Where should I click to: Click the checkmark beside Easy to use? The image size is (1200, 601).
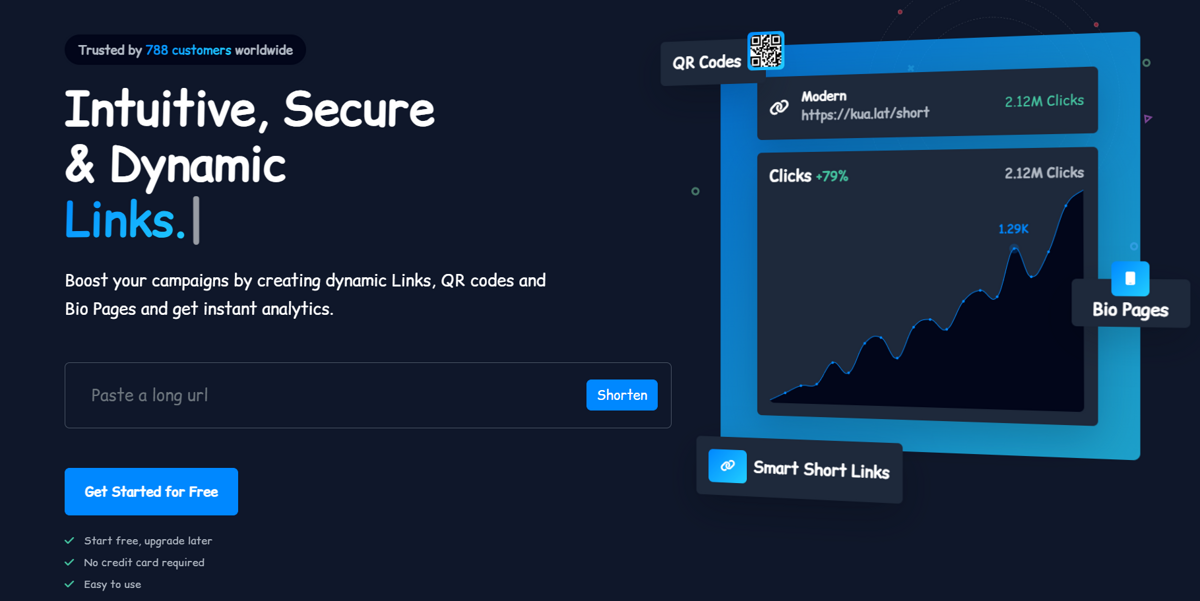[70, 584]
